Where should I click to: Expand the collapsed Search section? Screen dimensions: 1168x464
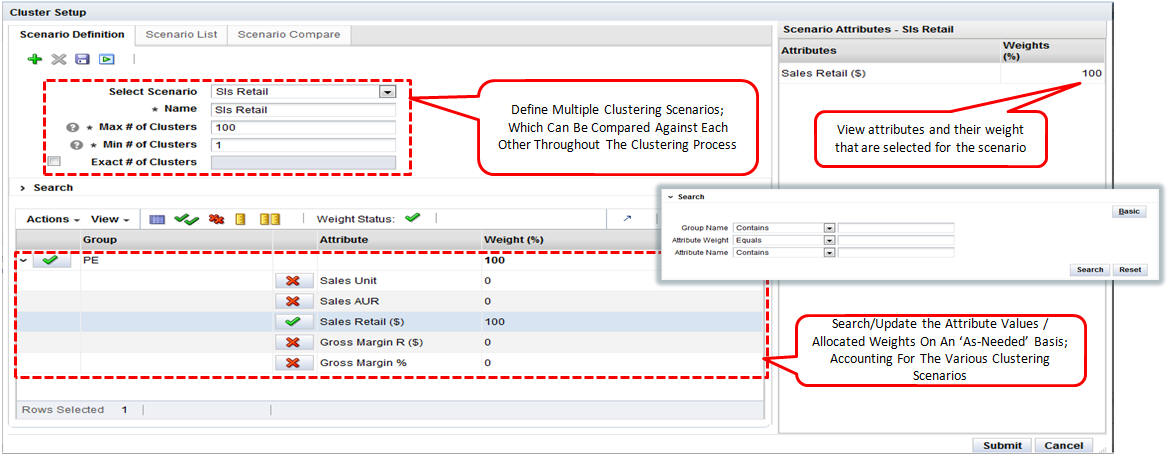point(22,188)
